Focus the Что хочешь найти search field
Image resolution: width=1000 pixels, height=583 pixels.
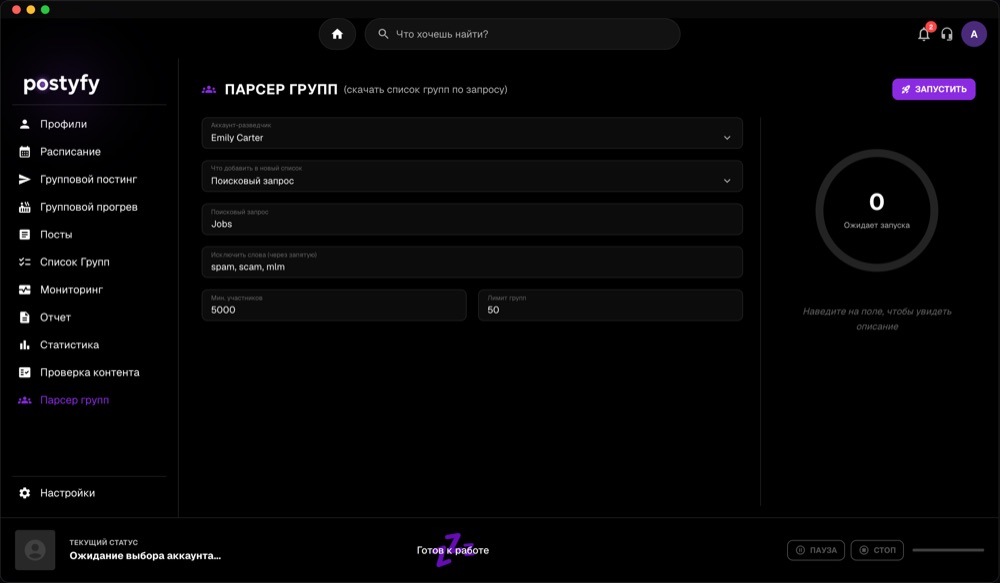click(x=522, y=34)
